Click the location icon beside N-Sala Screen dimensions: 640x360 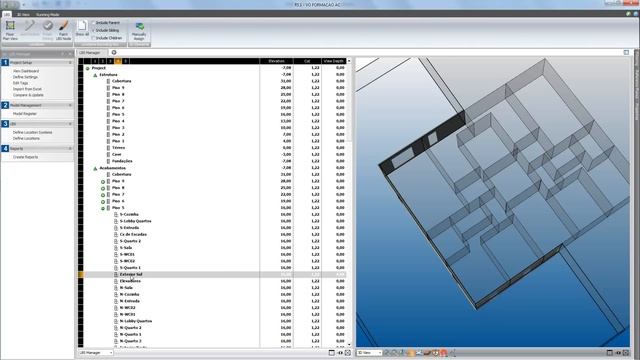[116, 288]
